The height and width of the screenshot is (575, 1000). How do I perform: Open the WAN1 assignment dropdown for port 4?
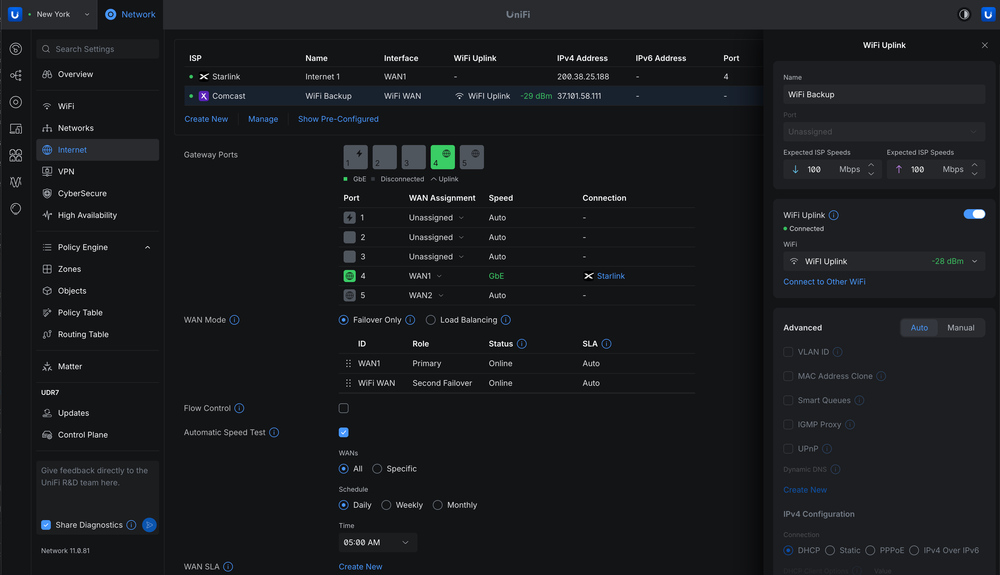pos(425,276)
